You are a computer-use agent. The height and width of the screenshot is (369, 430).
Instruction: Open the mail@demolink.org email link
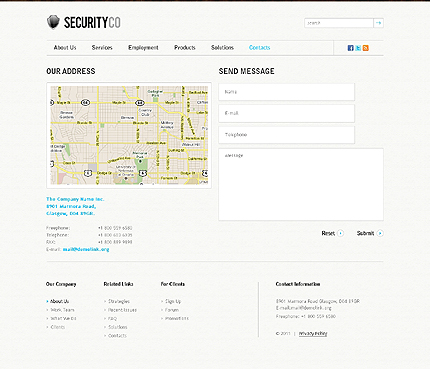pyautogui.click(x=86, y=249)
